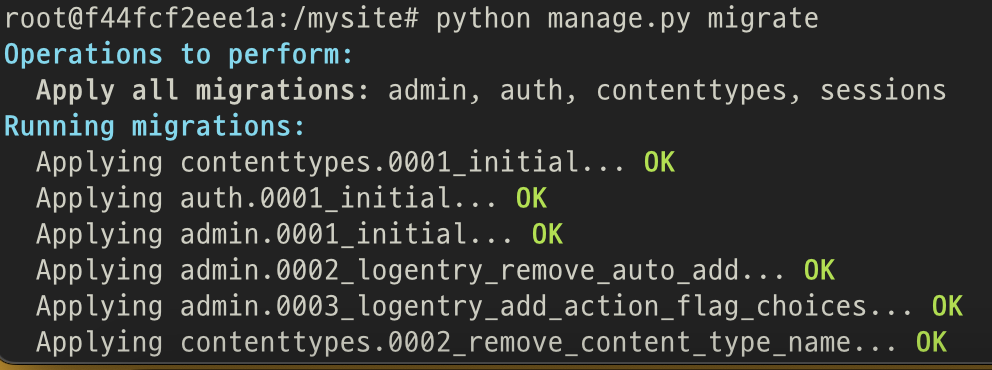
Task: Click the shell prompt root@f44fcf2eee1a text
Action: coord(140,18)
